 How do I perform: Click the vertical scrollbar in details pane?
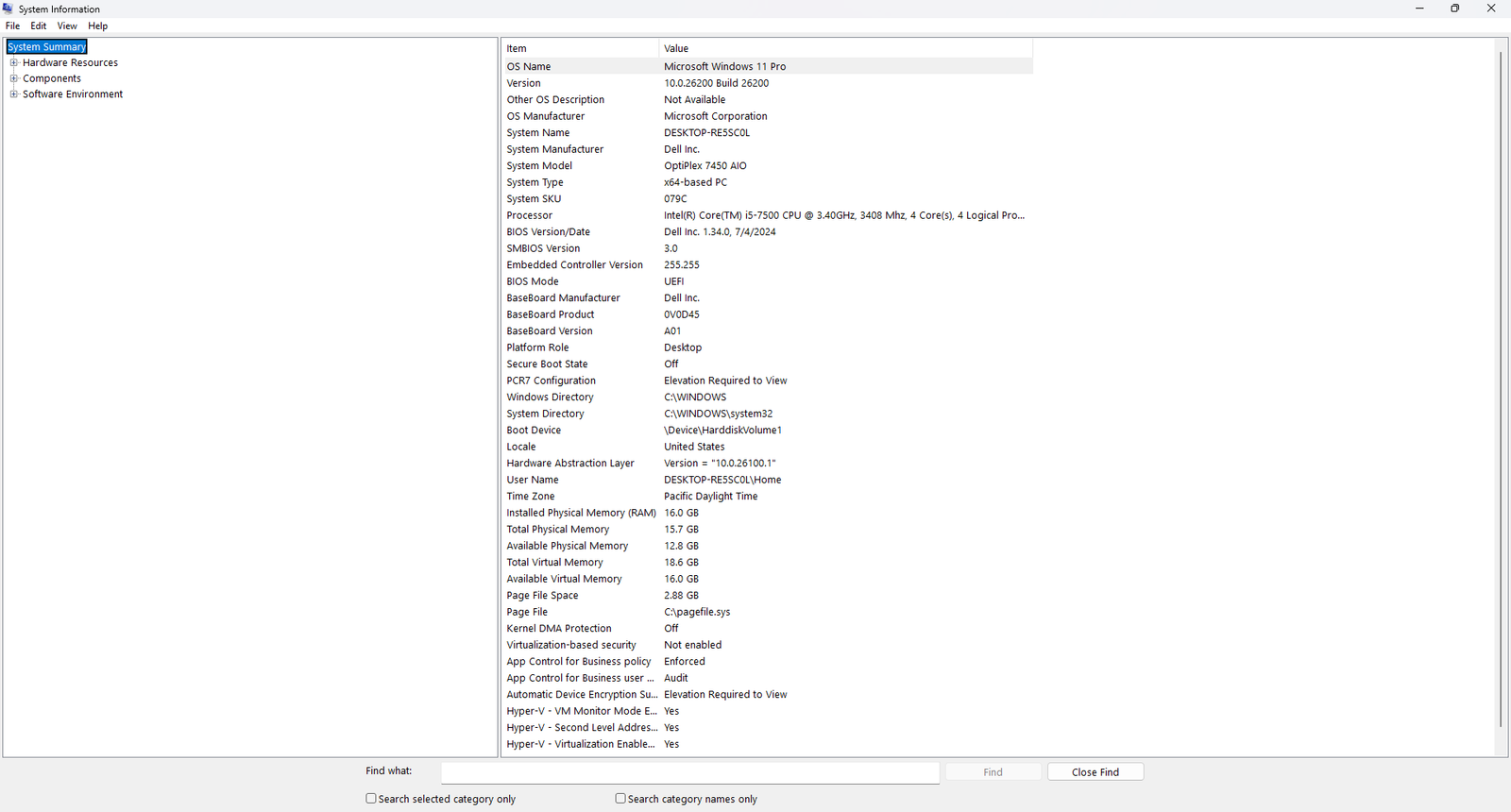click(1500, 378)
